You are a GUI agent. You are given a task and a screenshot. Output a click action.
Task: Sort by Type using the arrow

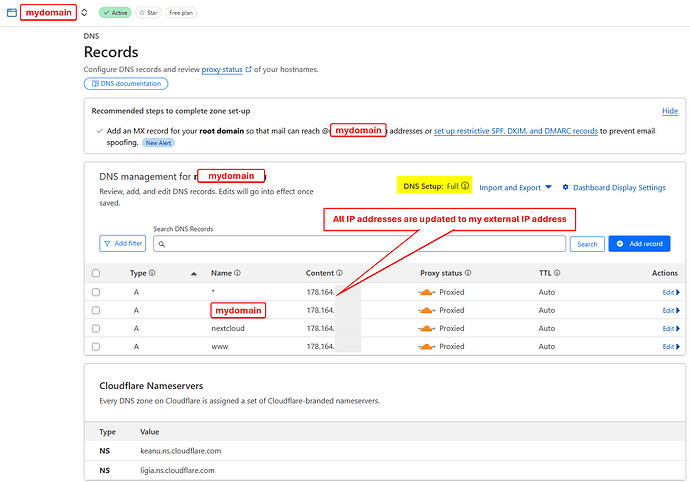(194, 274)
